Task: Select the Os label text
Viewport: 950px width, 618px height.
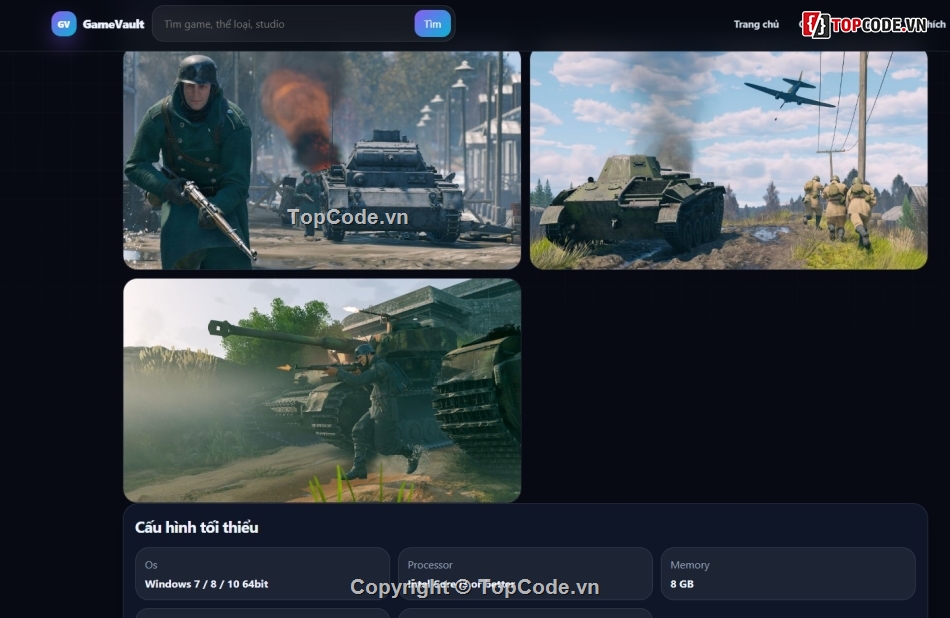Action: (151, 565)
